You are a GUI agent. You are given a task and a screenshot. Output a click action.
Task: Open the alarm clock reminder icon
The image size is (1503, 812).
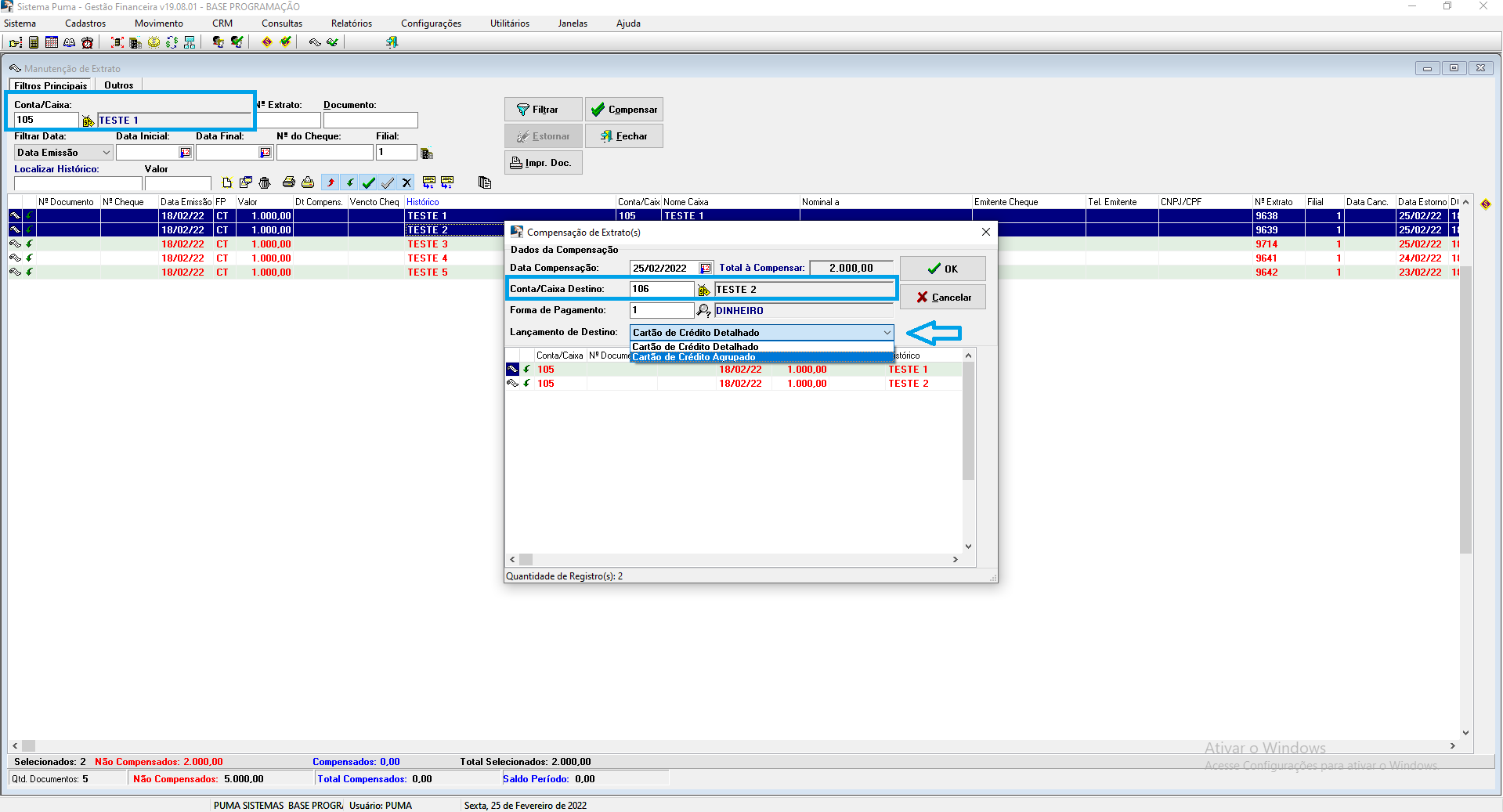click(88, 42)
